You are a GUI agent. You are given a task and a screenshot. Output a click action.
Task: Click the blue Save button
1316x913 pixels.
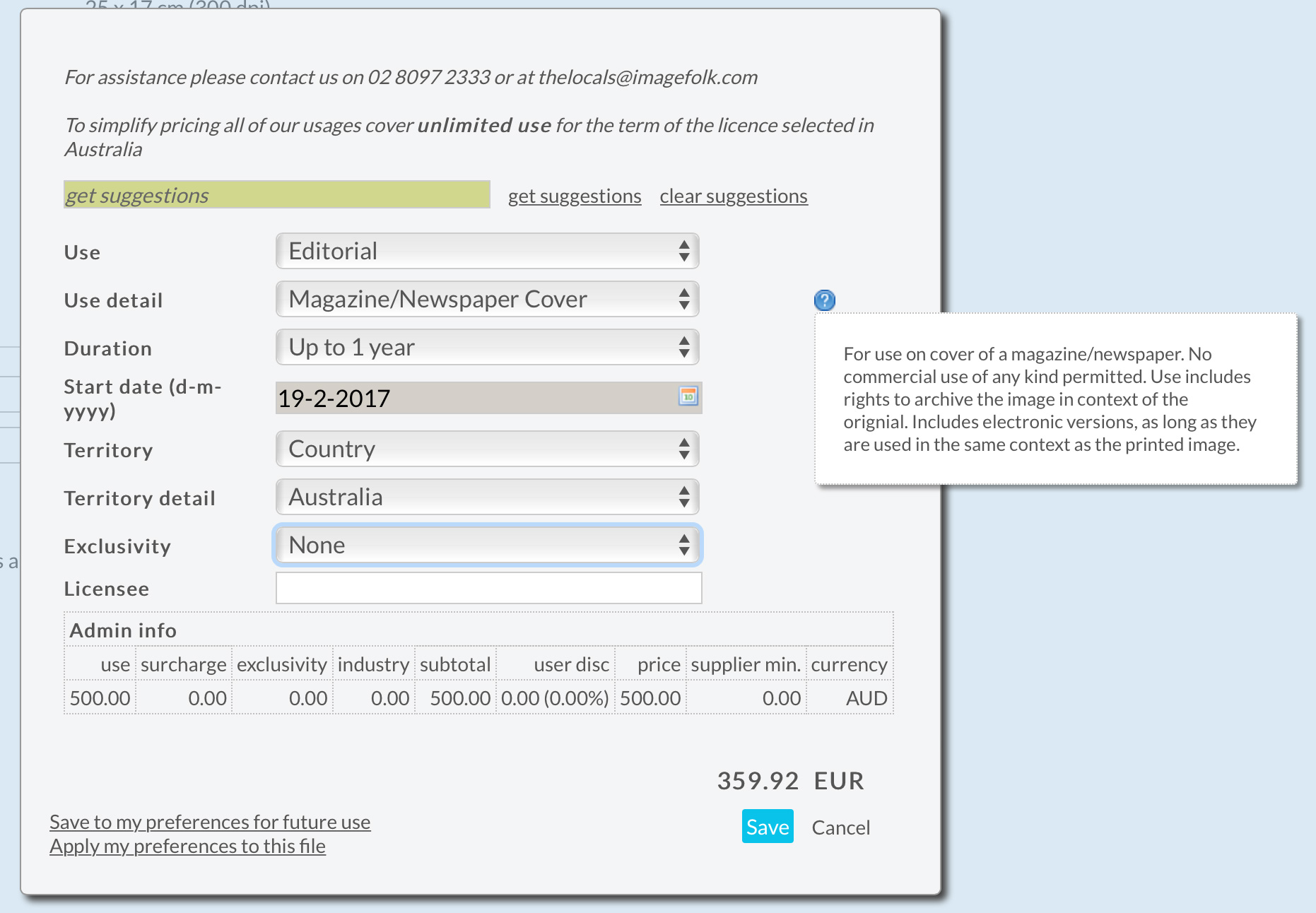(768, 826)
